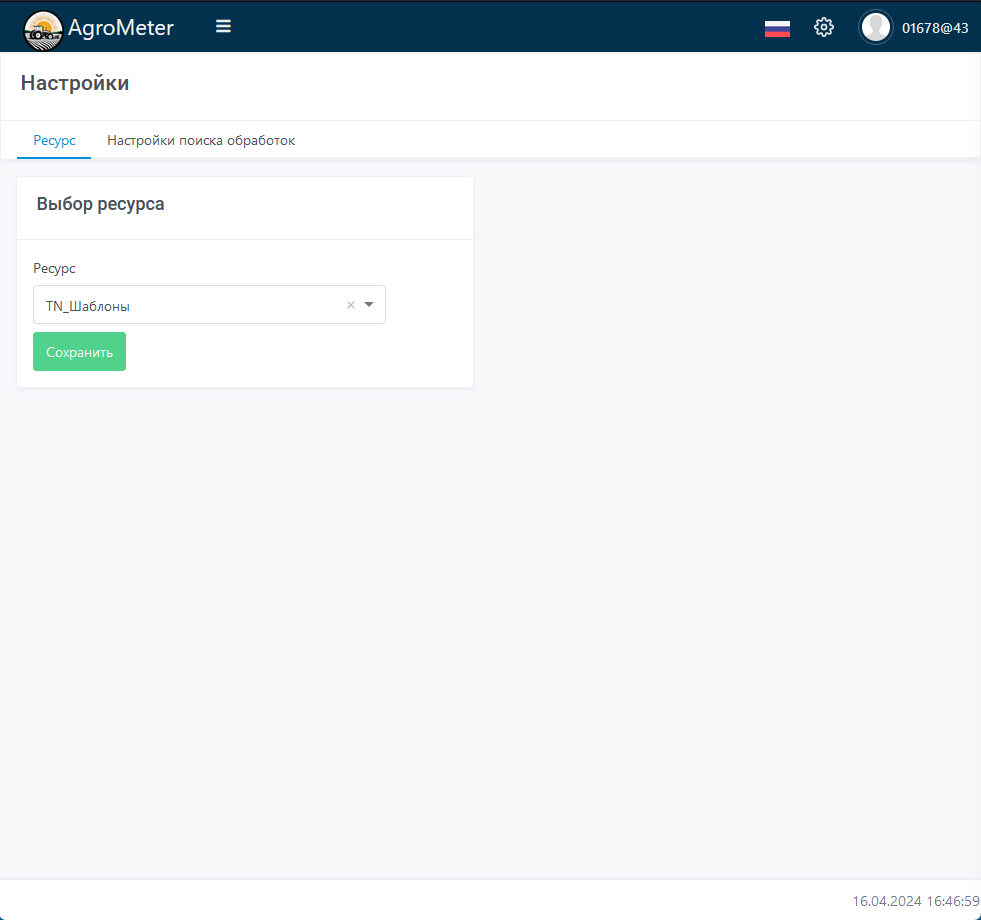Open the 01678@43 user account menu

pyautogui.click(x=935, y=28)
